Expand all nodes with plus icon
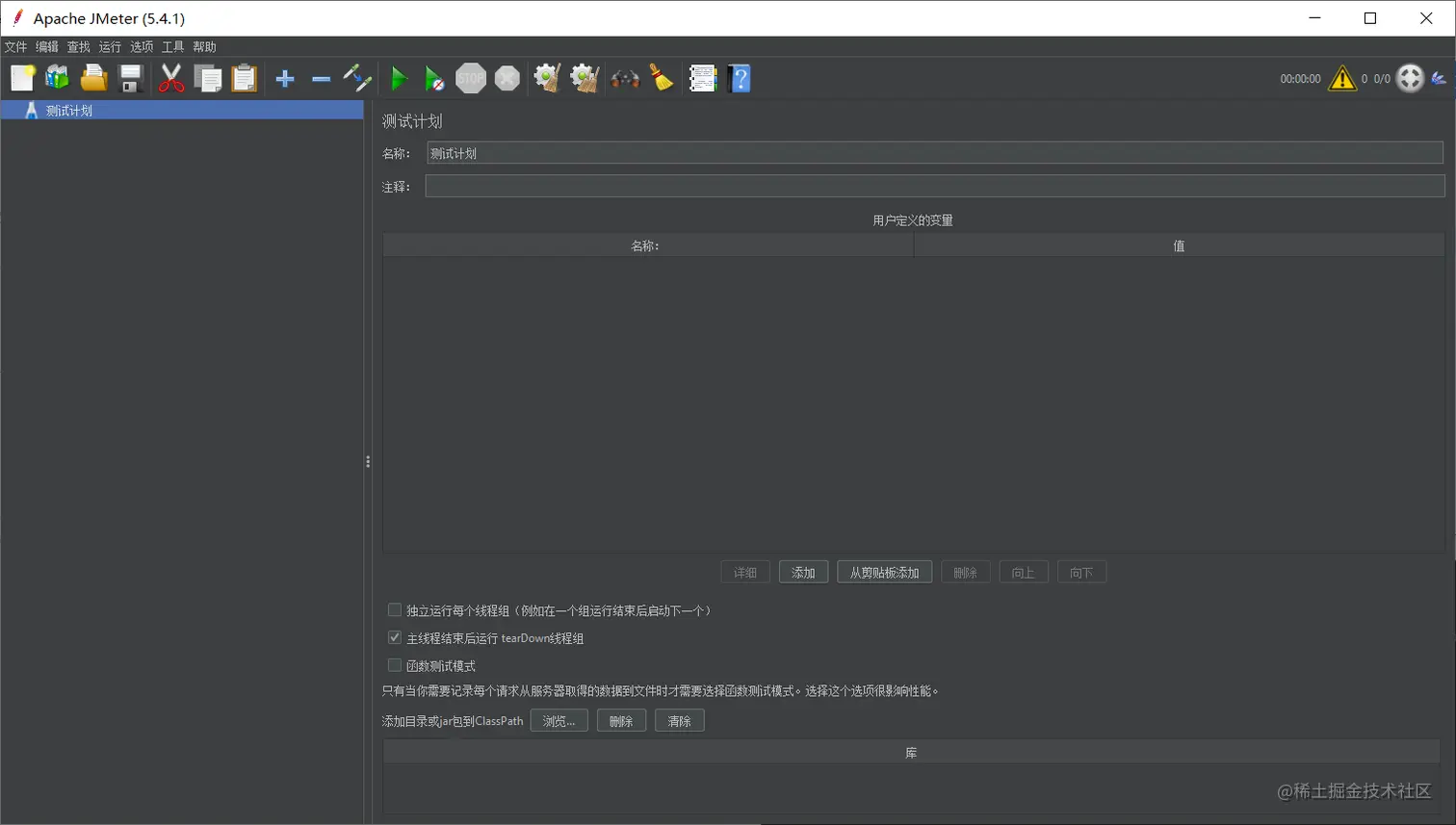The width and height of the screenshot is (1456, 825). (x=285, y=79)
